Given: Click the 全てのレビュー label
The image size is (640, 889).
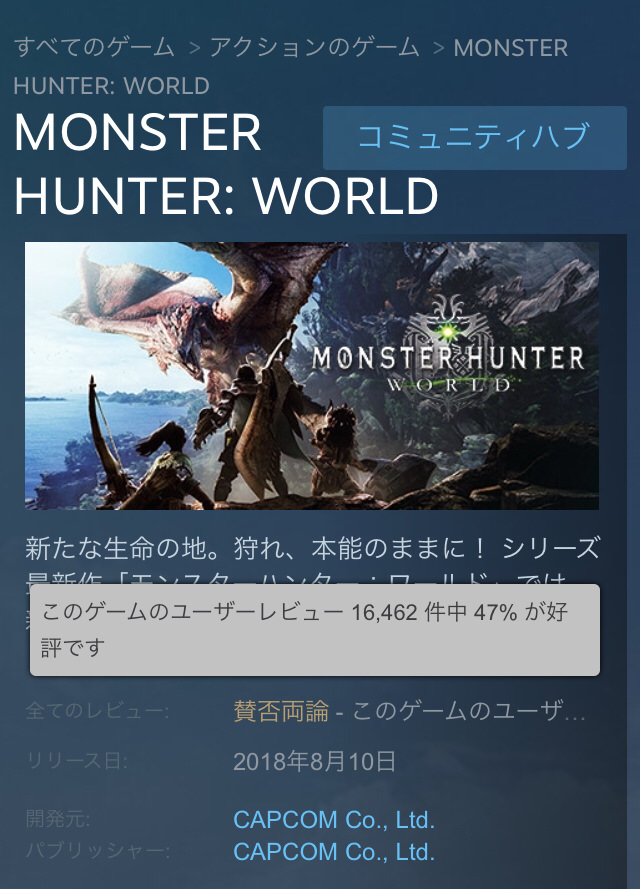Looking at the screenshot, I should coord(97,711).
